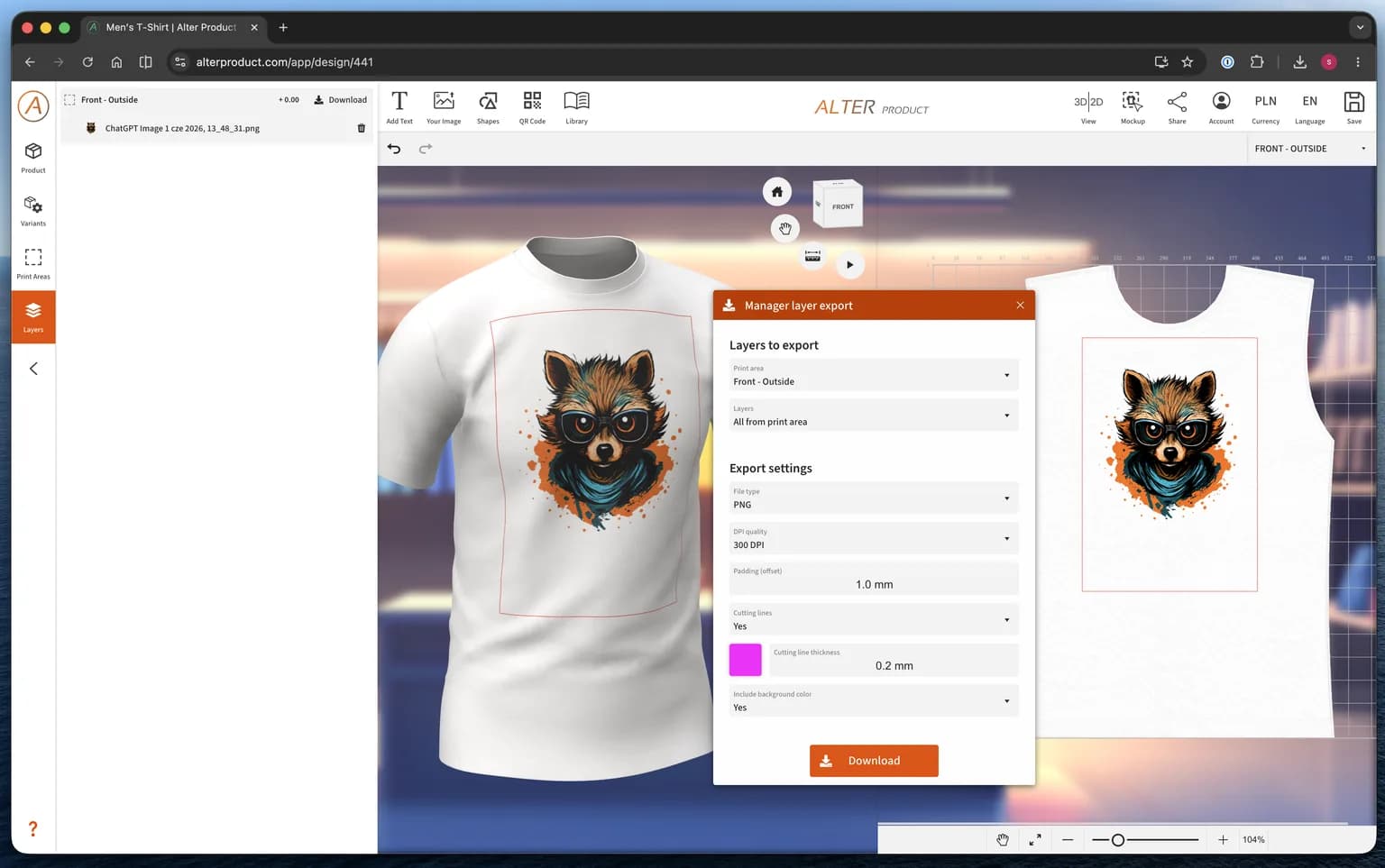Viewport: 1385px width, 868px height.
Task: Click the zoom slider handle
Action: pyautogui.click(x=1118, y=839)
